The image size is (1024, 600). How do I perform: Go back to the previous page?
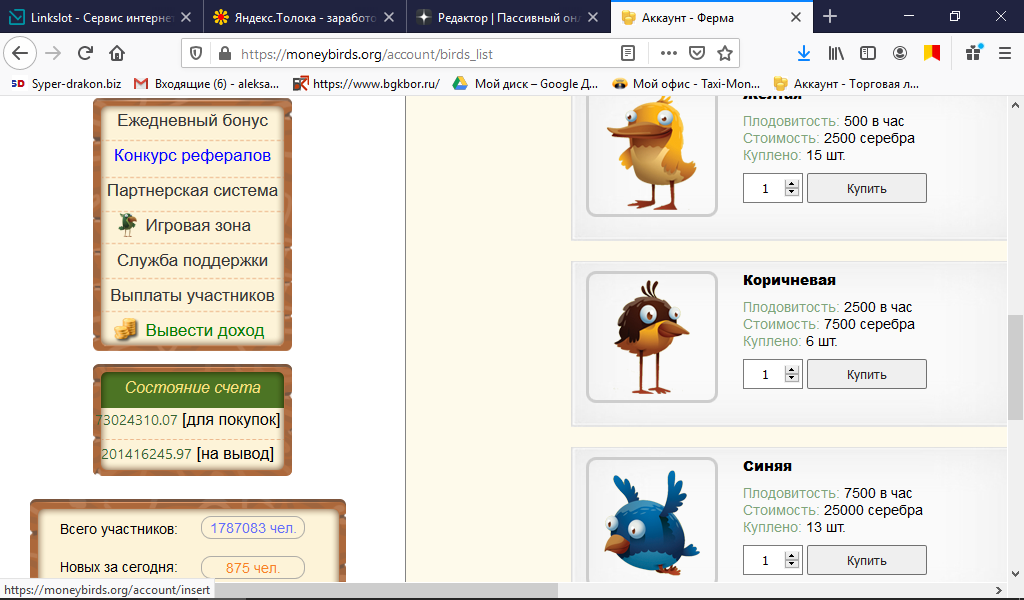point(20,54)
